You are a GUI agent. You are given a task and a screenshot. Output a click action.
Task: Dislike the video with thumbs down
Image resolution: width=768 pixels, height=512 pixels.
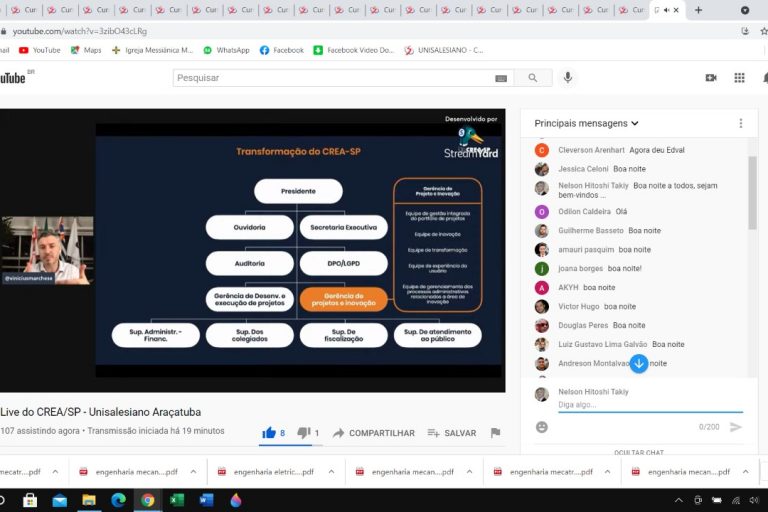[304, 433]
